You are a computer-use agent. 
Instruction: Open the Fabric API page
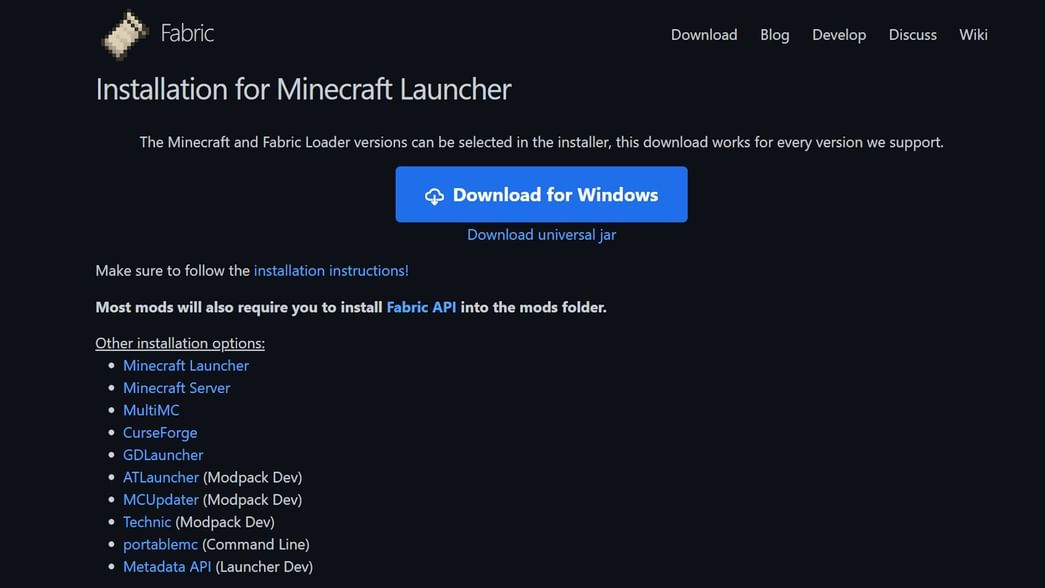(421, 307)
